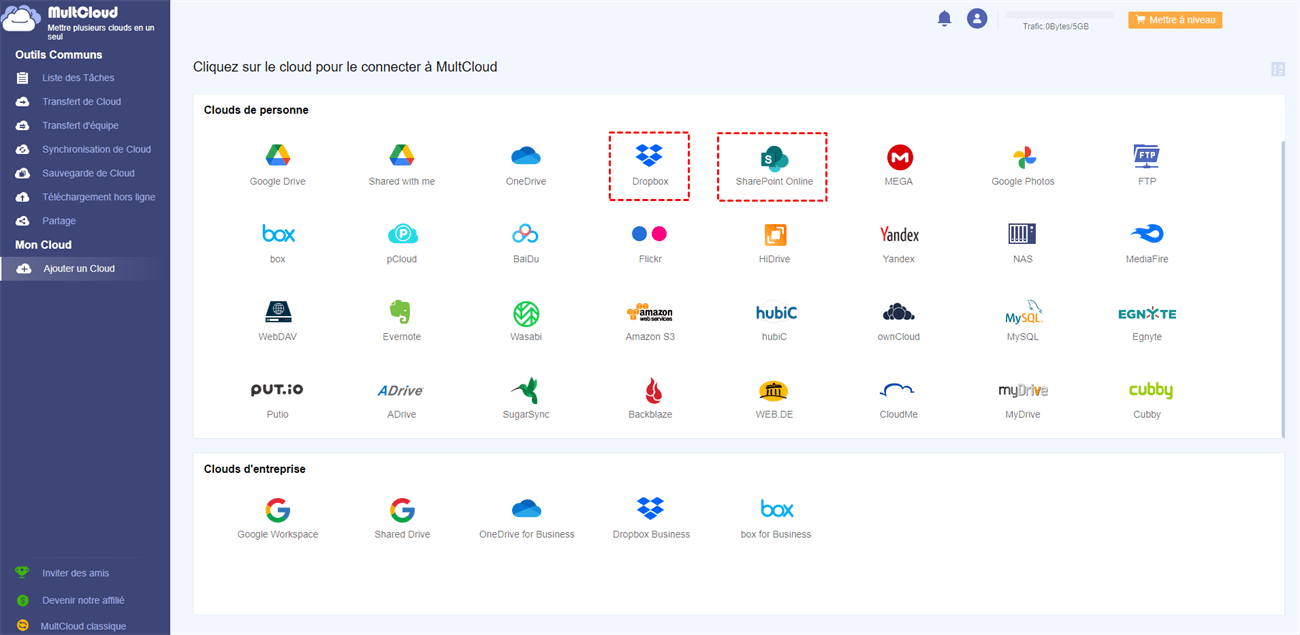Add the Flickr cloud
This screenshot has width=1300, height=635.
point(649,243)
